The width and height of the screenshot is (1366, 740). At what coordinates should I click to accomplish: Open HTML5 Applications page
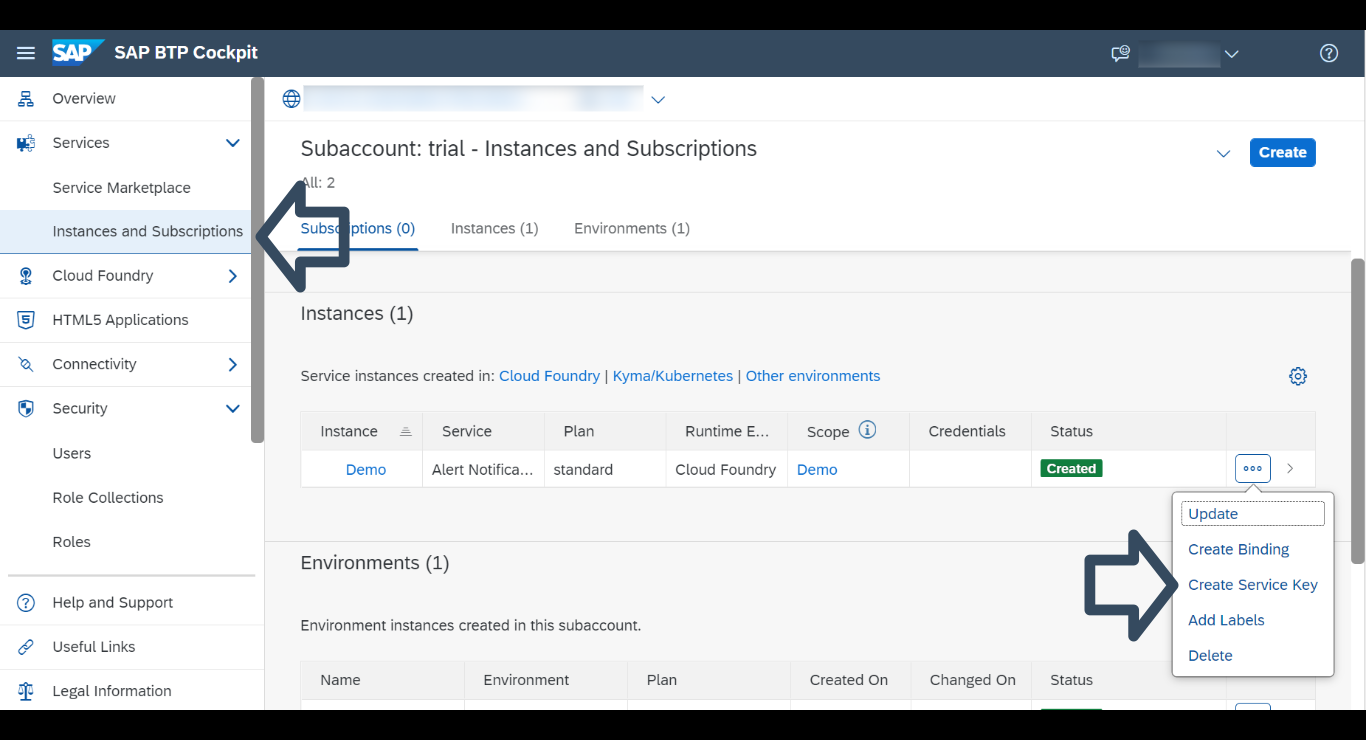(x=120, y=320)
